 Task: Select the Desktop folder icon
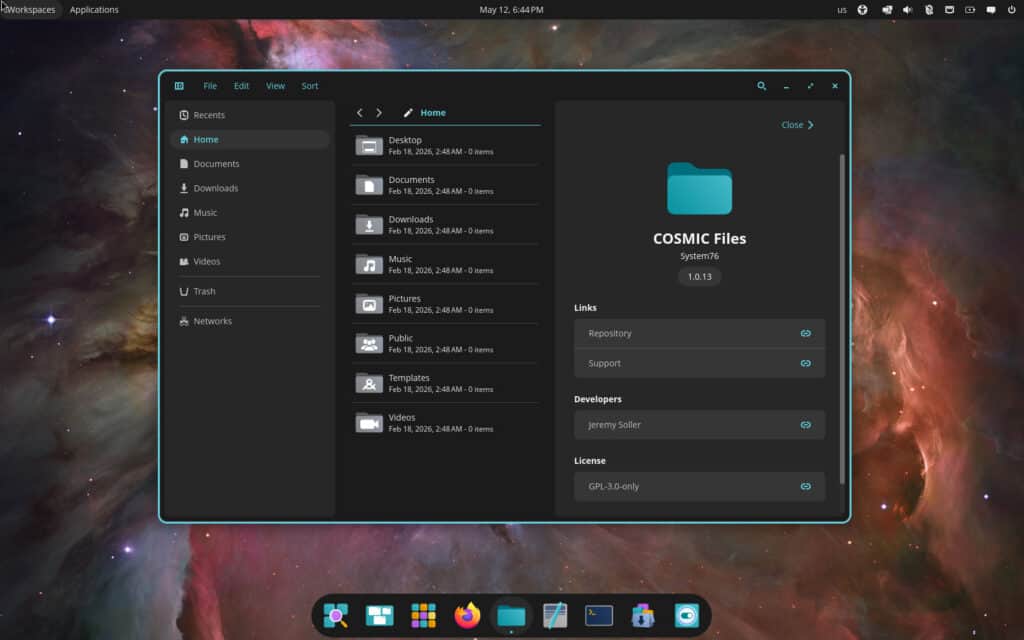369,145
